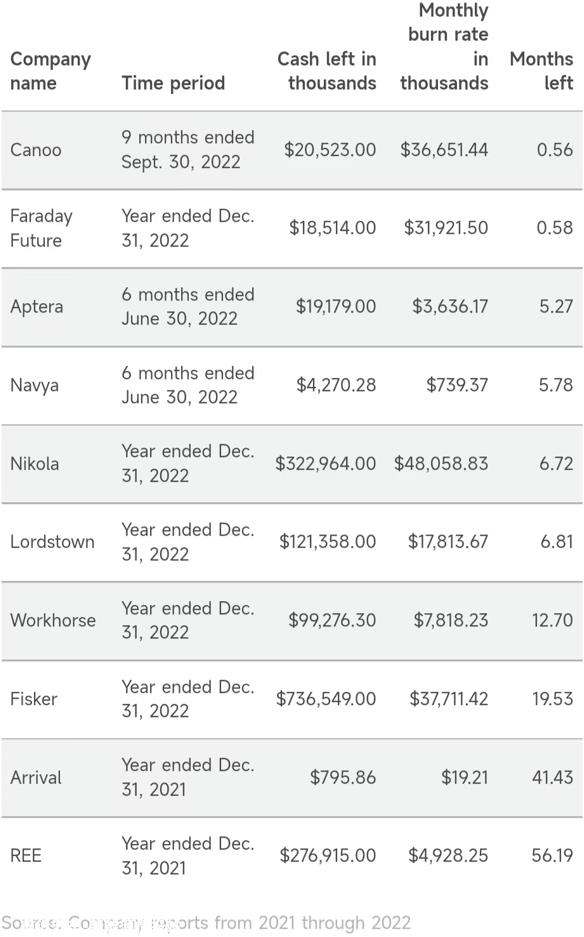Select Workhorse months left 12.70
This screenshot has height=937, width=584.
pyautogui.click(x=552, y=620)
